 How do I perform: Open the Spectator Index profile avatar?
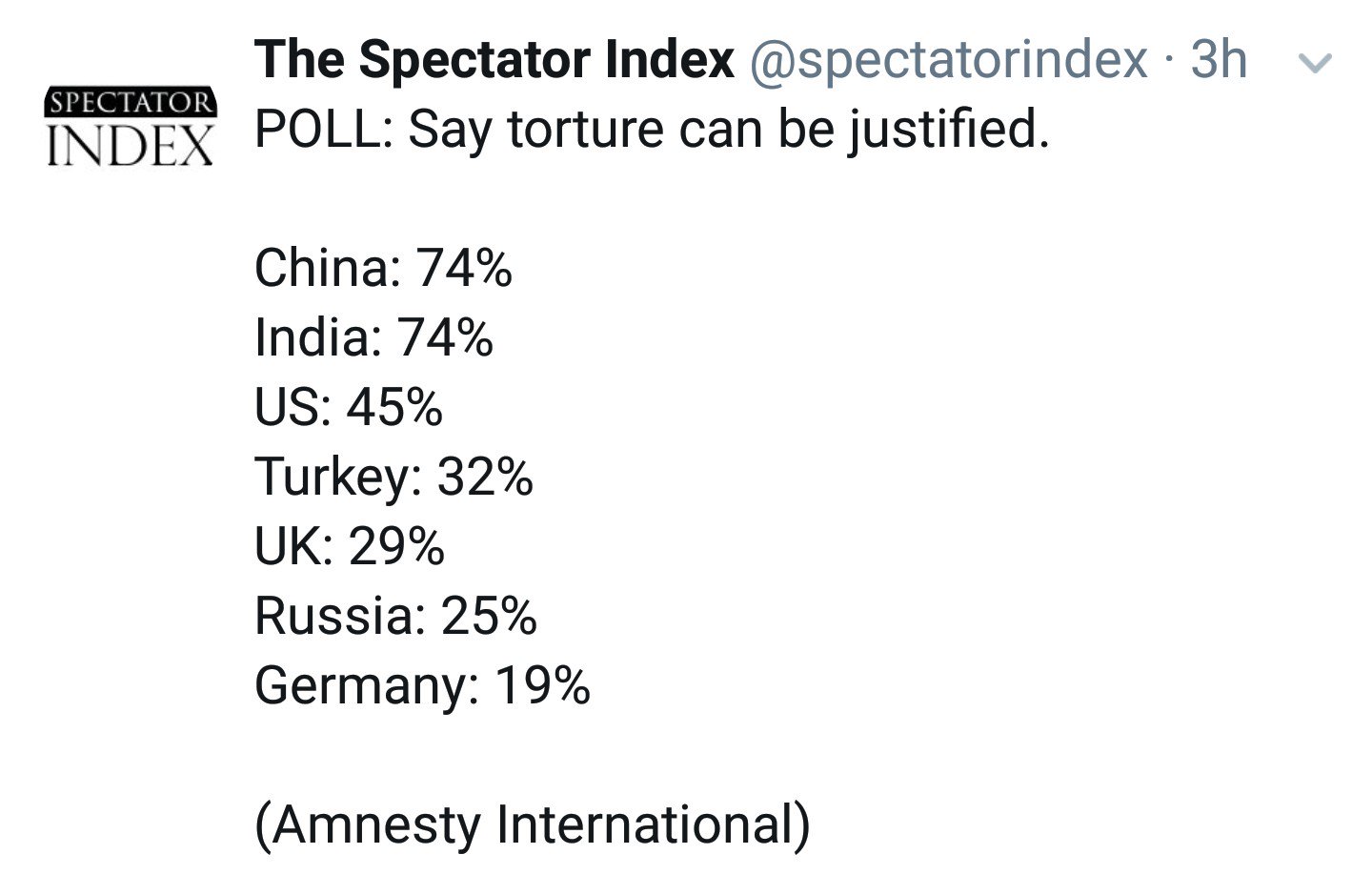(131, 128)
